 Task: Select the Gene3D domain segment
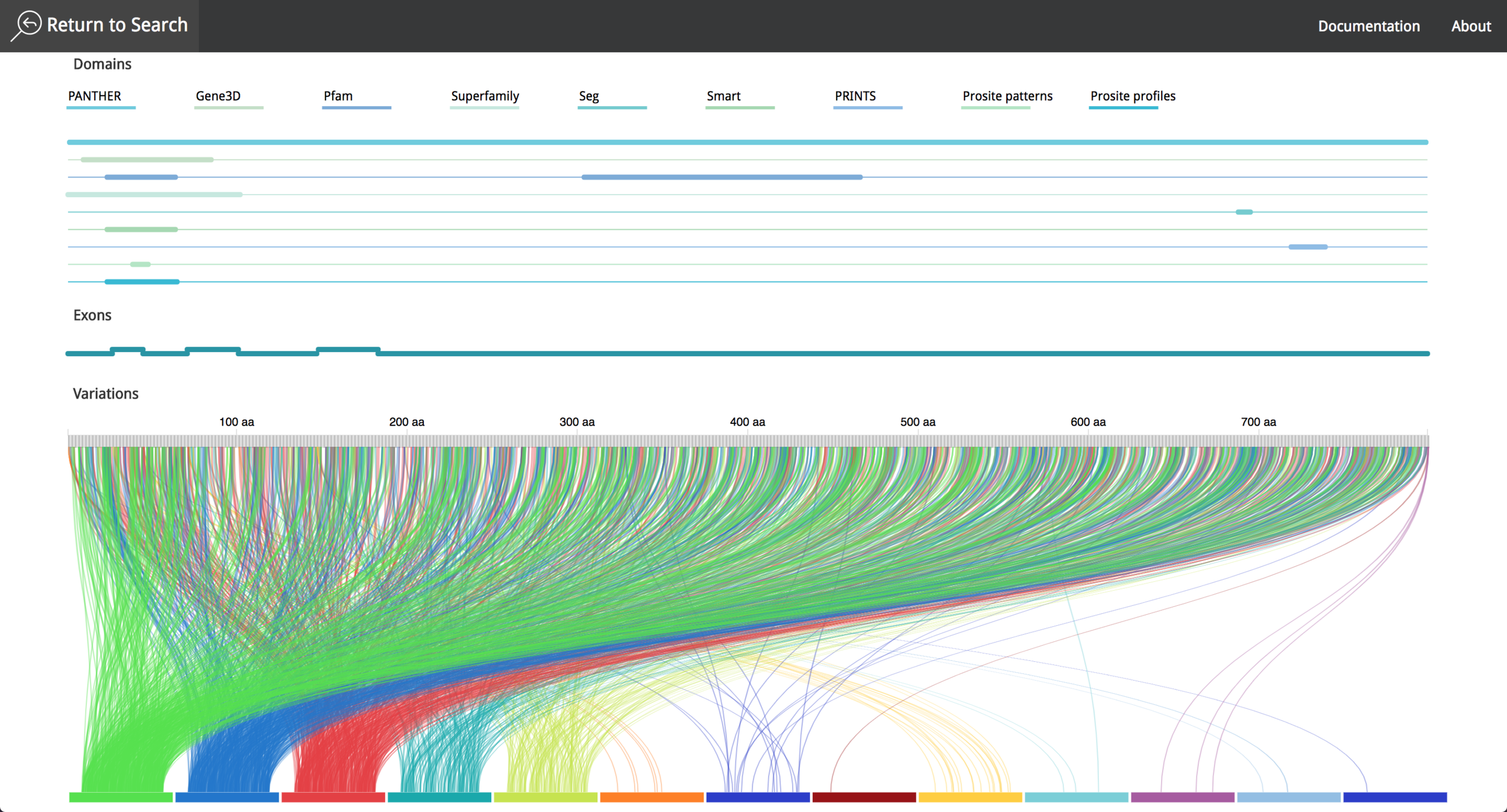(147, 160)
